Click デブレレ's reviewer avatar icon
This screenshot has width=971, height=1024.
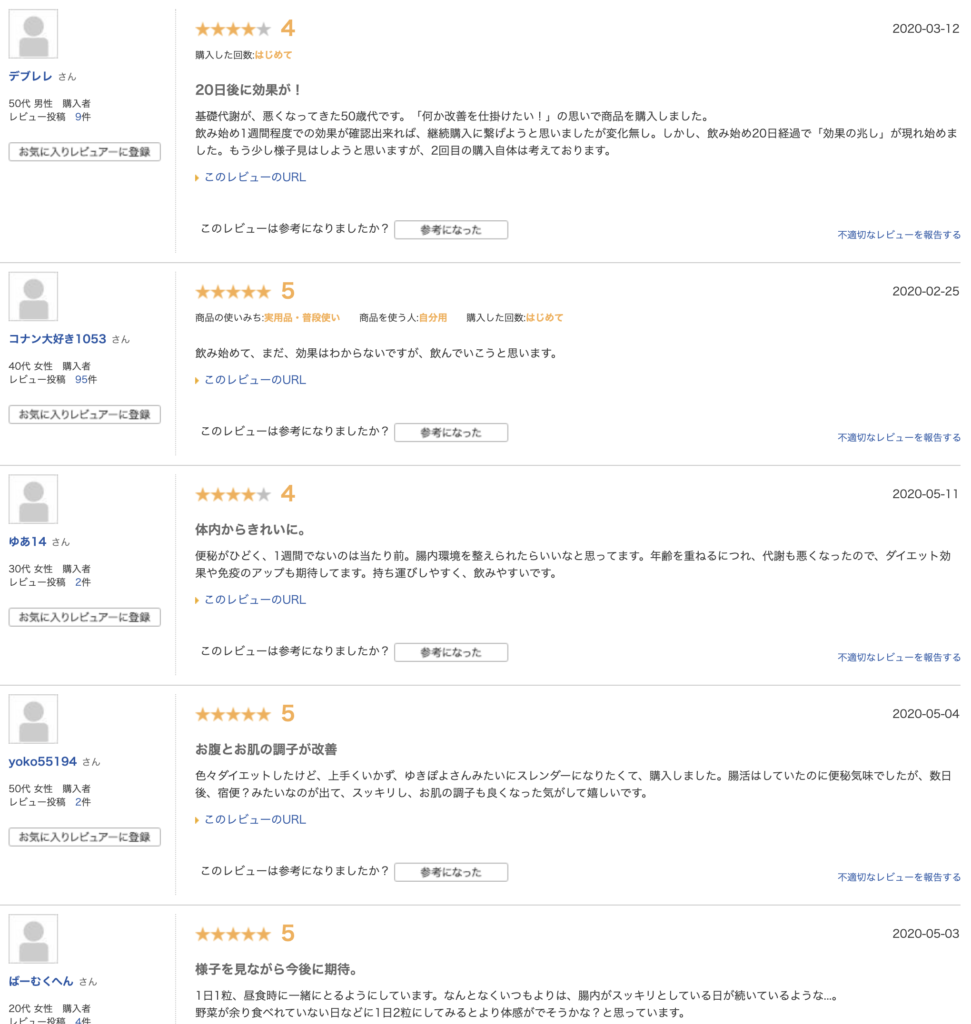pyautogui.click(x=33, y=34)
